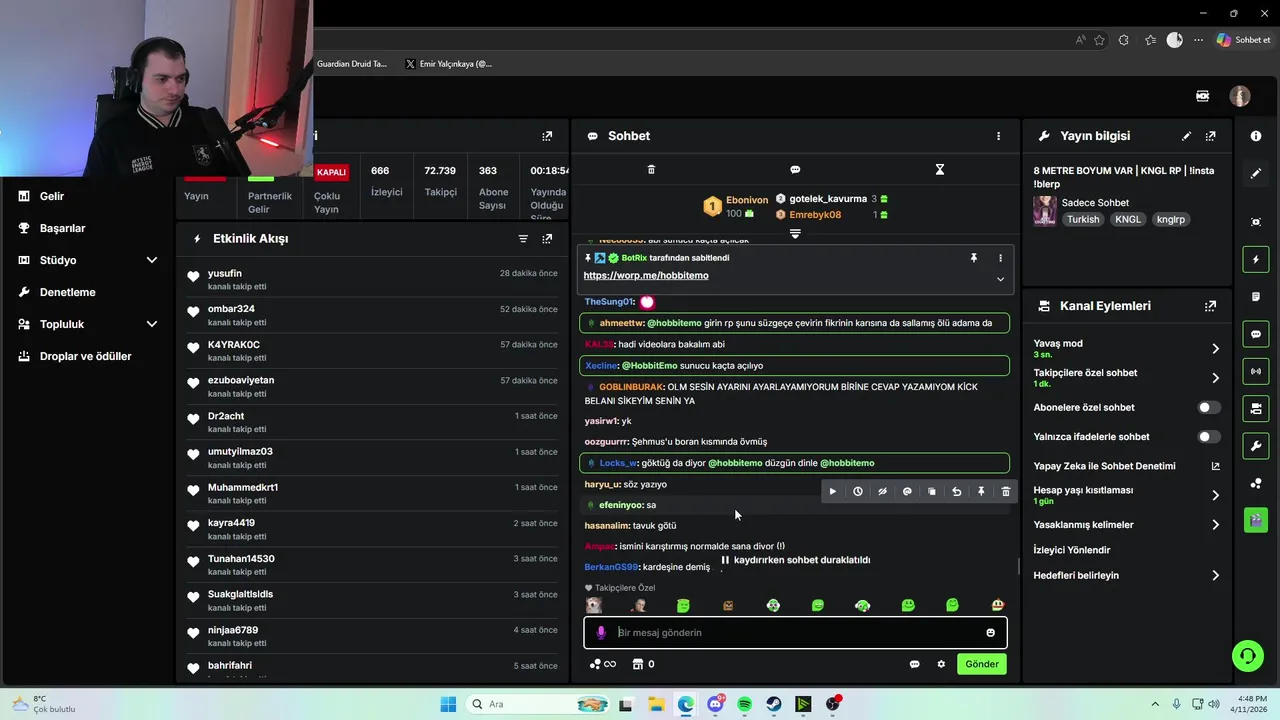The height and width of the screenshot is (720, 1280).
Task: Click the green clapperboard icon in right sidebar
Action: (x=1256, y=520)
